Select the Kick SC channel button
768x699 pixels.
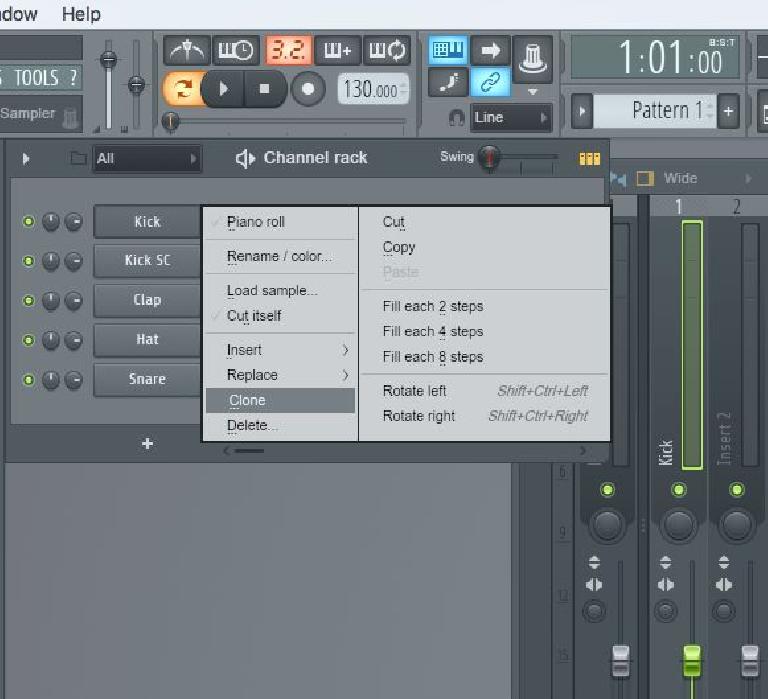(147, 261)
